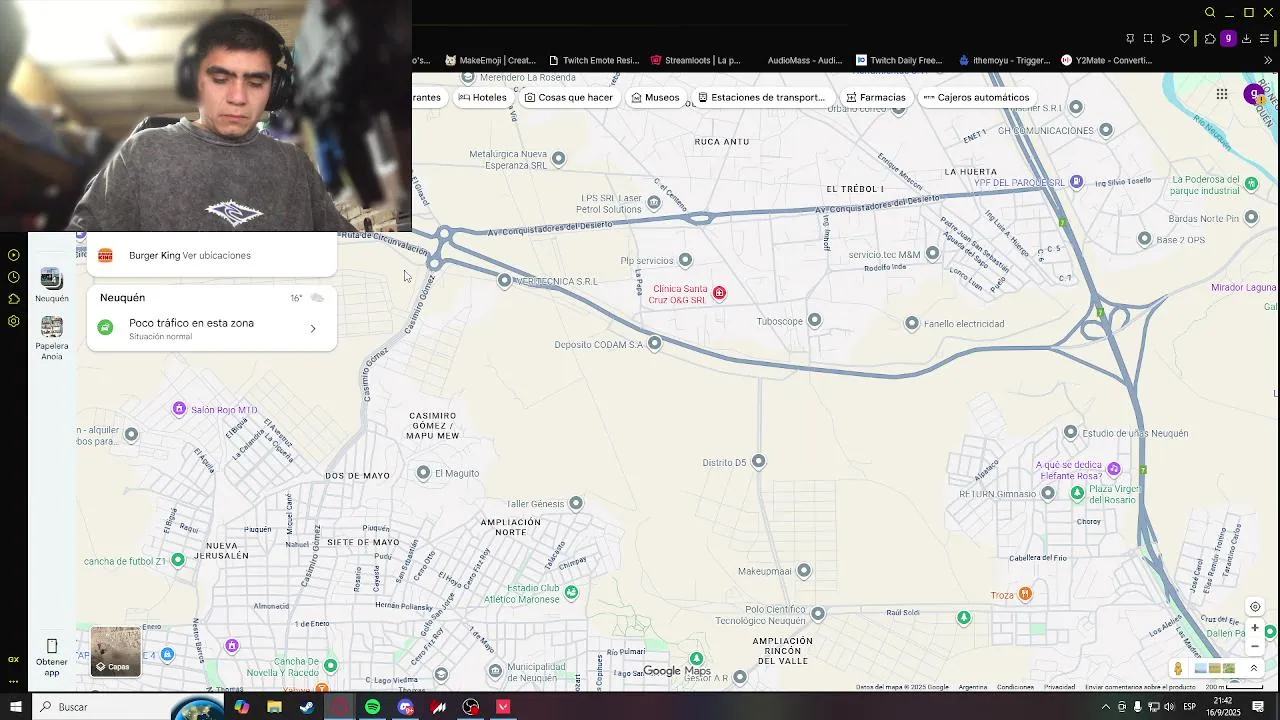Take snapshot with toolbar capture icon

1148,39
